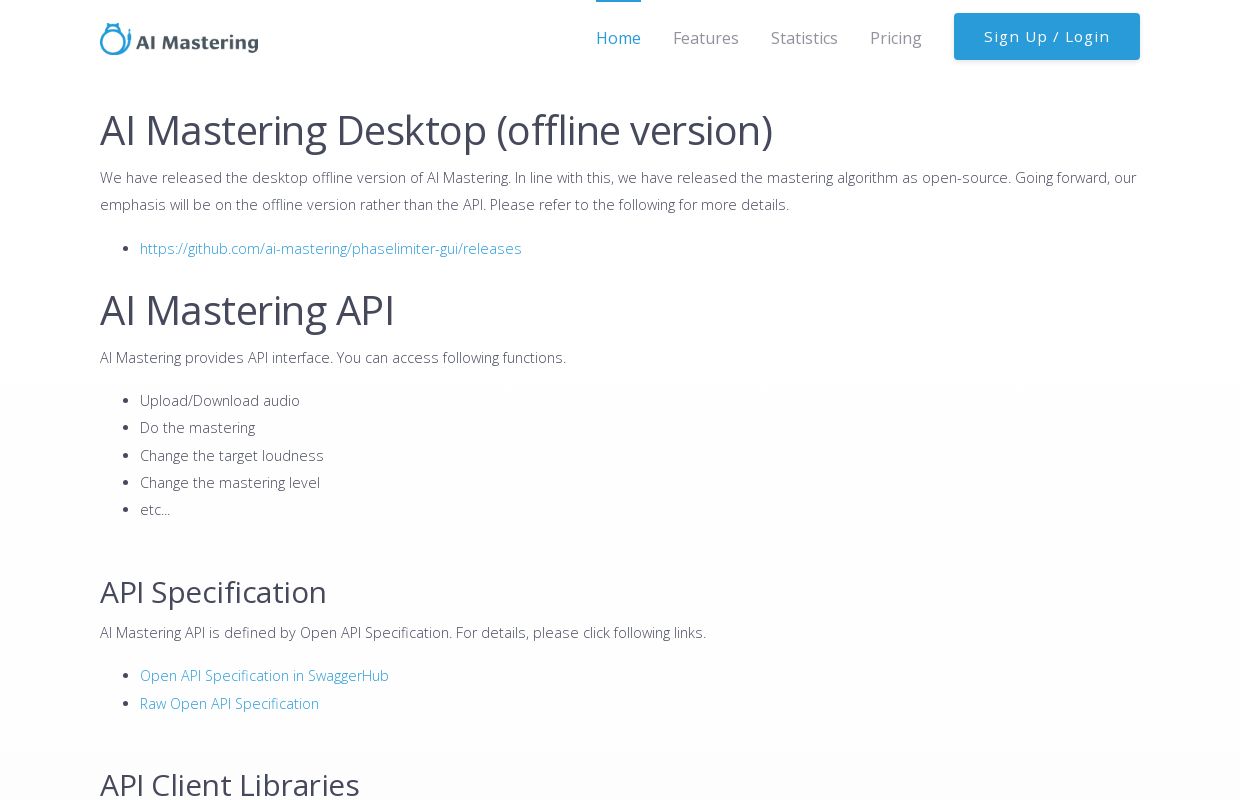
Task: Navigate to the Pricing page
Action: point(896,38)
